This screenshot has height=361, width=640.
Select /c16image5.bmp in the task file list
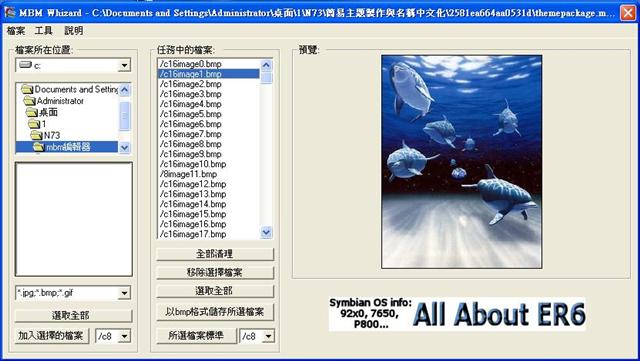[209, 114]
